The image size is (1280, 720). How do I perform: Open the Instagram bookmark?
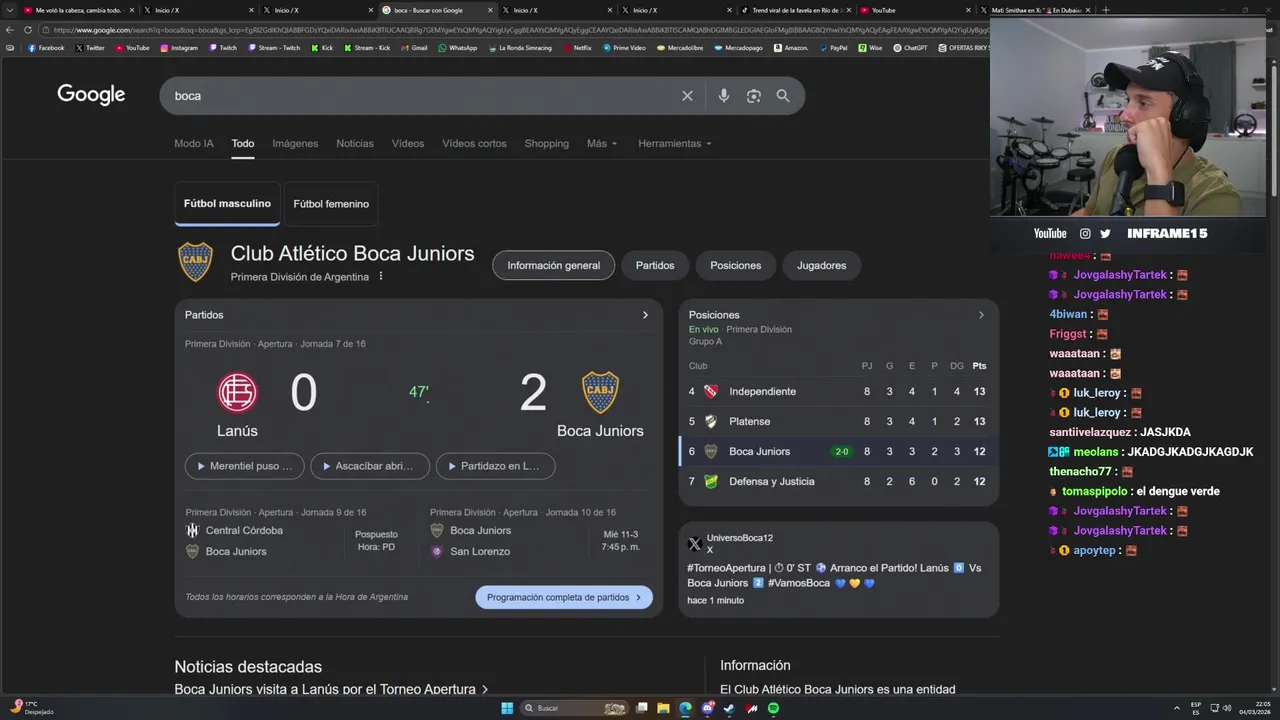(x=179, y=48)
